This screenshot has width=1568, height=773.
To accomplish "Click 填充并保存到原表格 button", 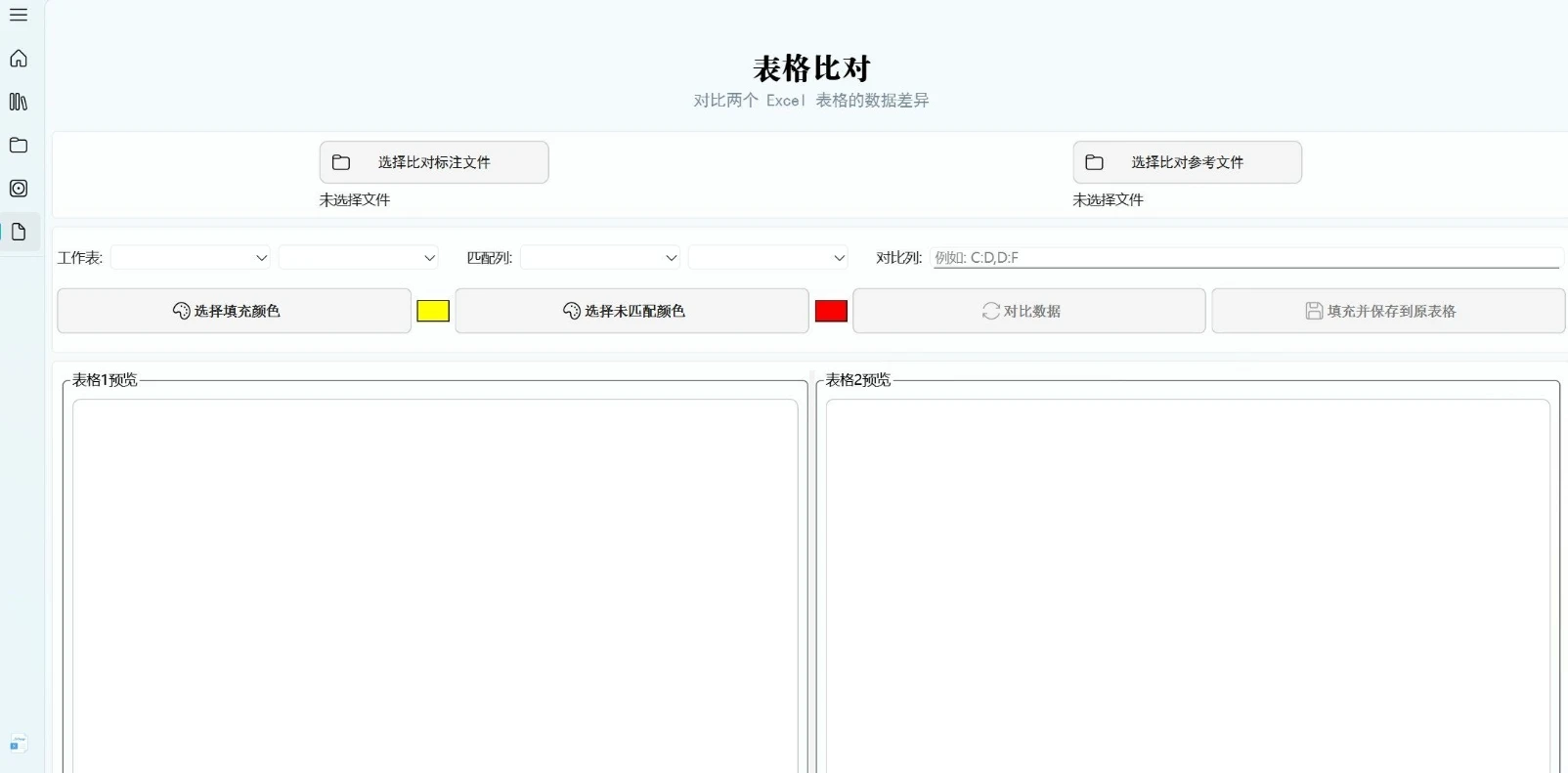I will 1388,311.
